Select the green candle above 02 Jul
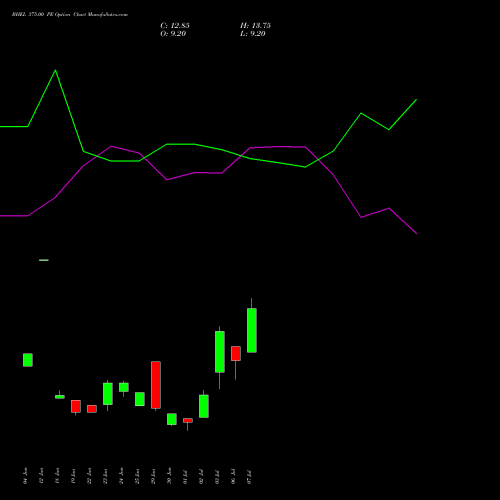 tap(204, 406)
